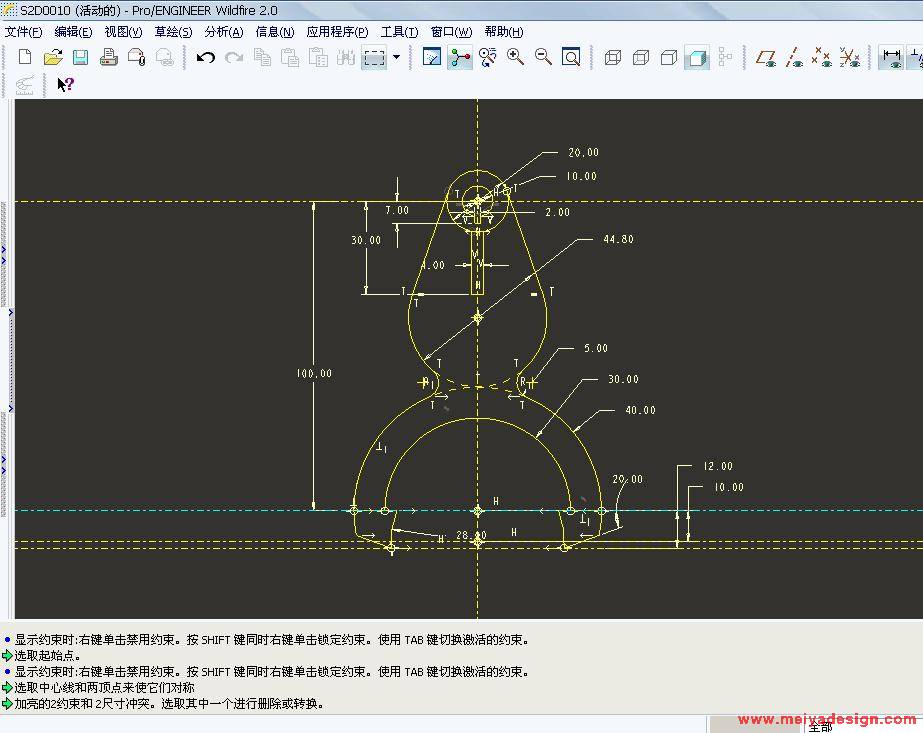
Task: Open the 文件(F) file menu
Action: coord(24,32)
